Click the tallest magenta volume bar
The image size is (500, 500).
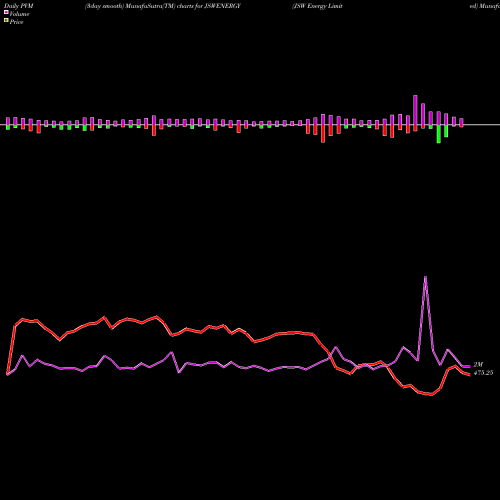[415, 110]
